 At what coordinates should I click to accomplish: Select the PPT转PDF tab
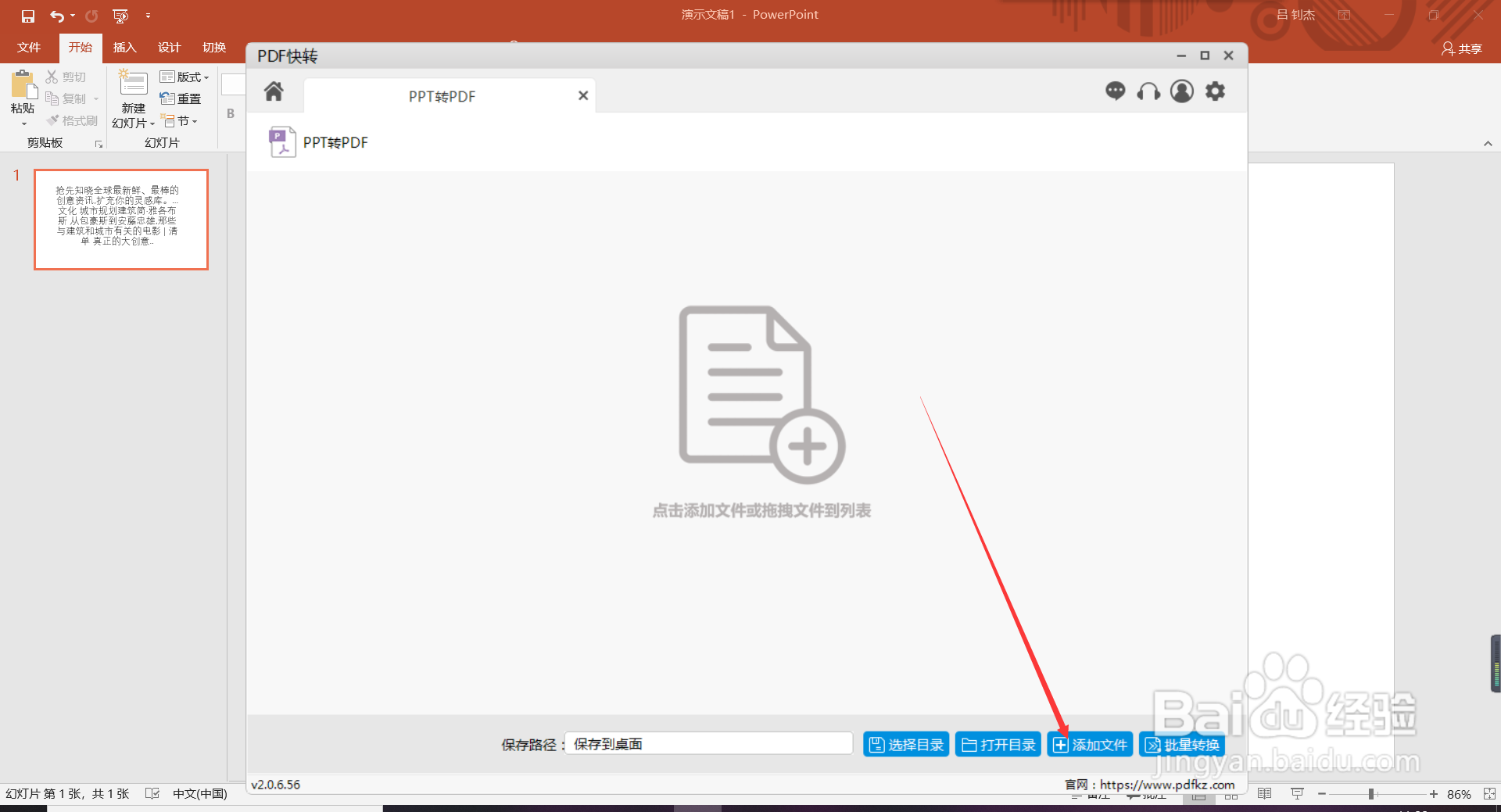pyautogui.click(x=450, y=96)
